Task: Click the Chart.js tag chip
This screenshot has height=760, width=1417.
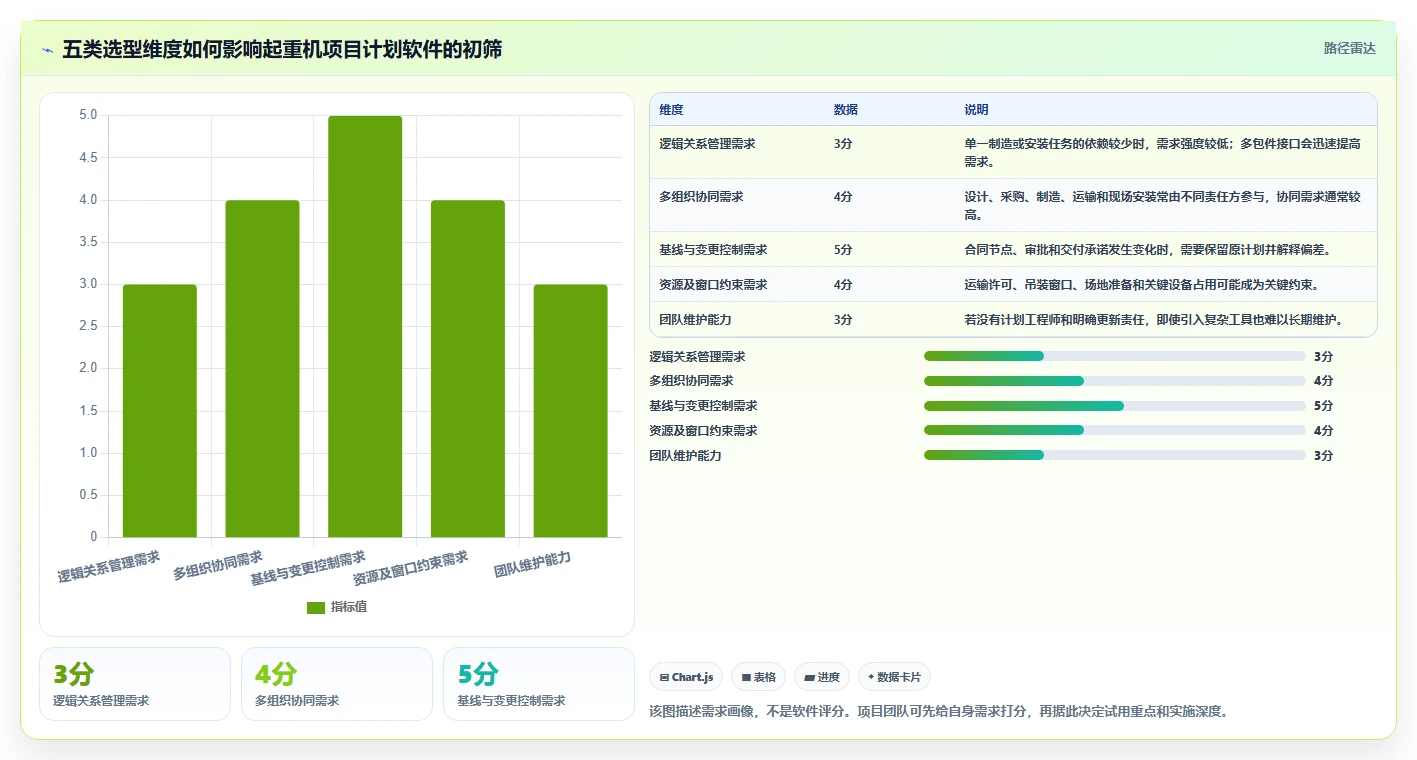Action: click(x=686, y=677)
